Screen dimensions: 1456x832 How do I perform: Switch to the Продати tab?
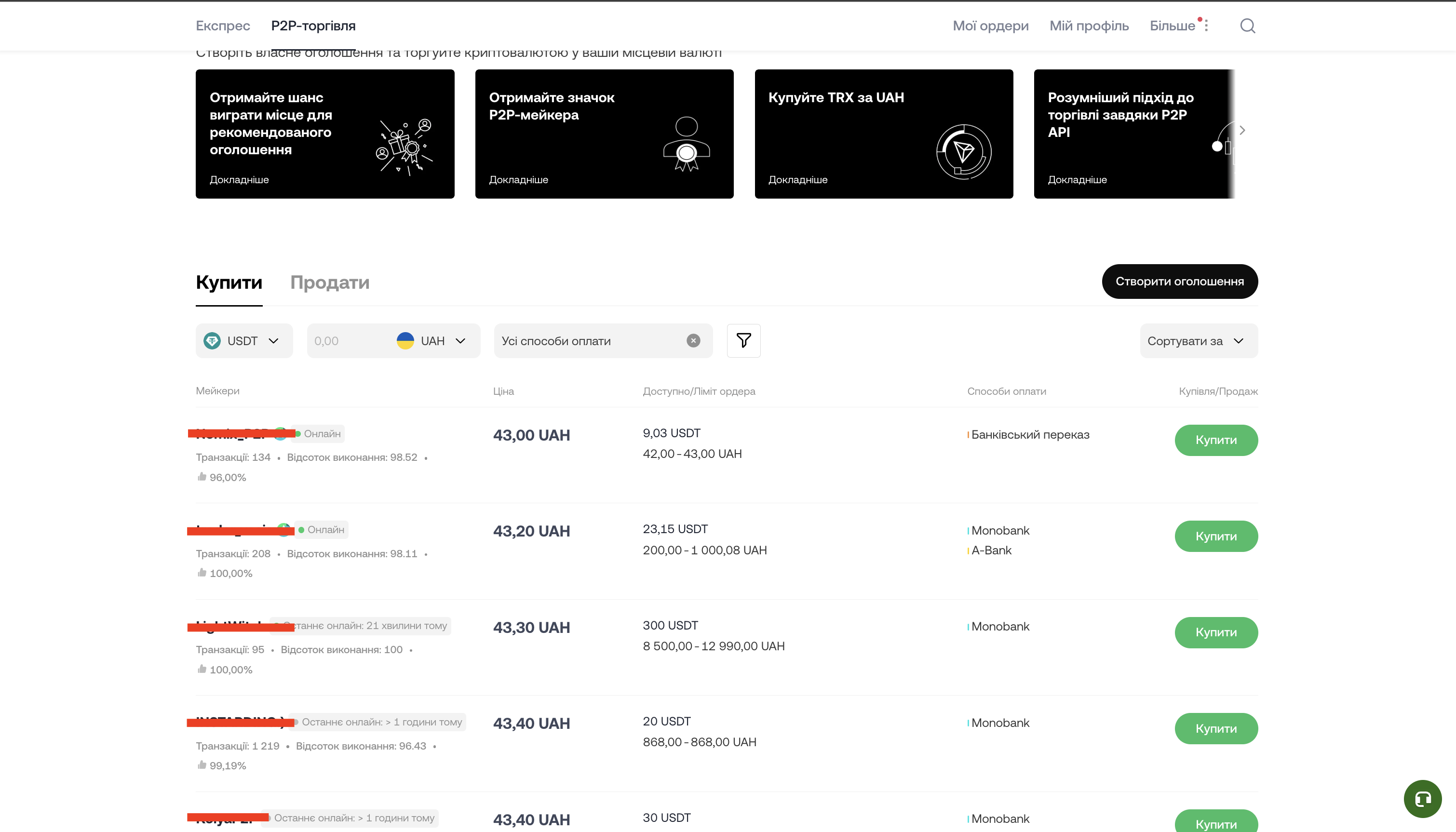click(330, 282)
